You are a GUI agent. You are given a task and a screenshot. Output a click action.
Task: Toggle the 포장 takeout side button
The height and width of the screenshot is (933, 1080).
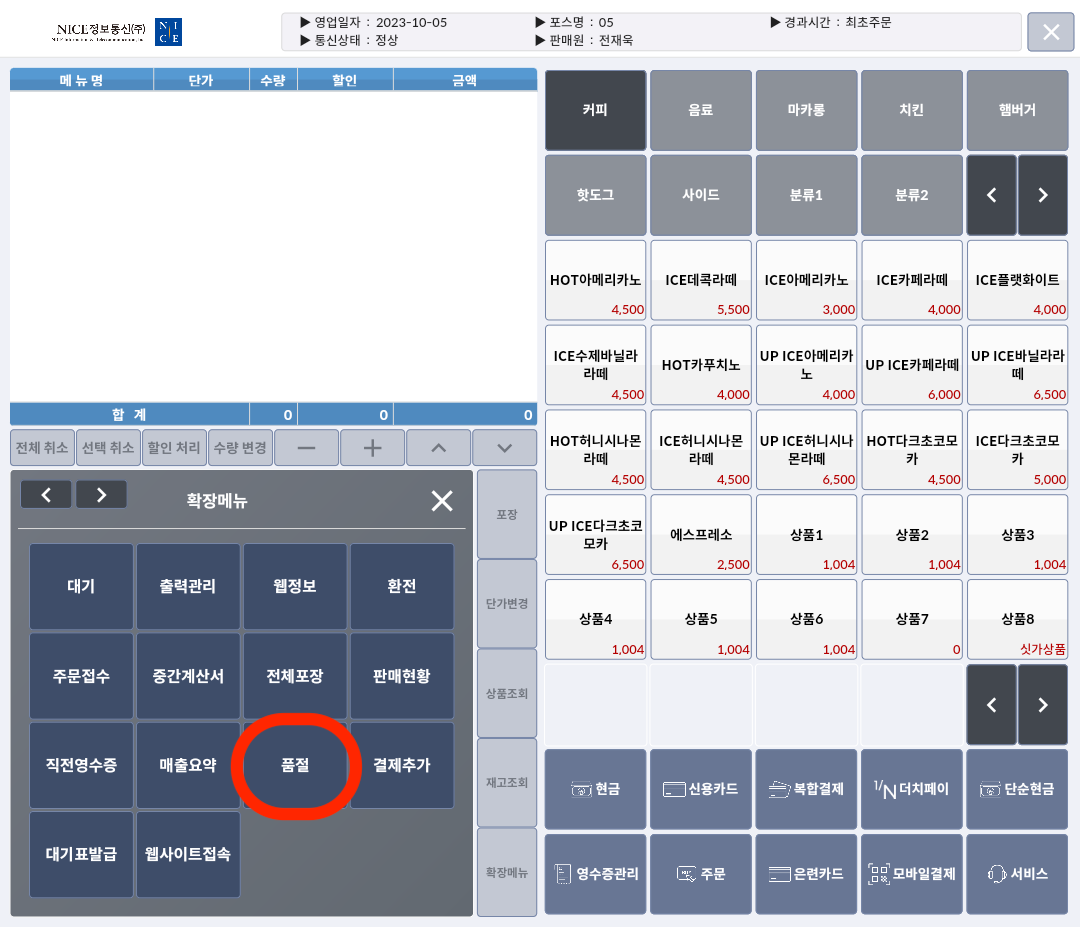[x=507, y=514]
